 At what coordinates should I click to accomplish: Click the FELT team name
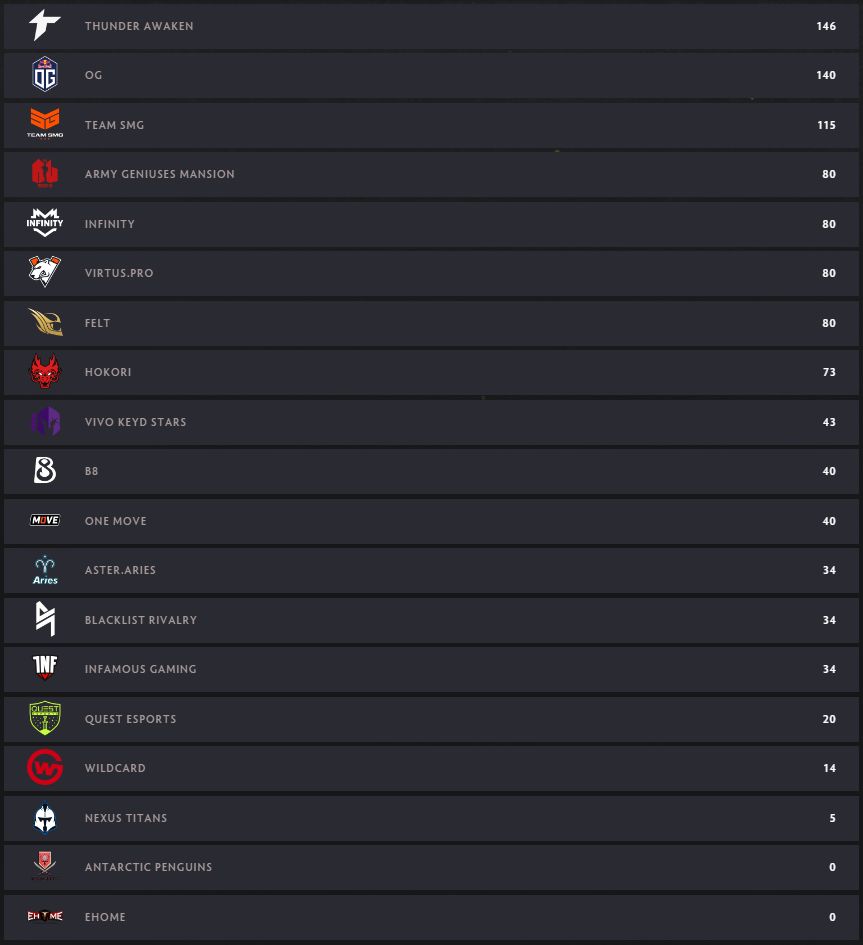tap(97, 322)
